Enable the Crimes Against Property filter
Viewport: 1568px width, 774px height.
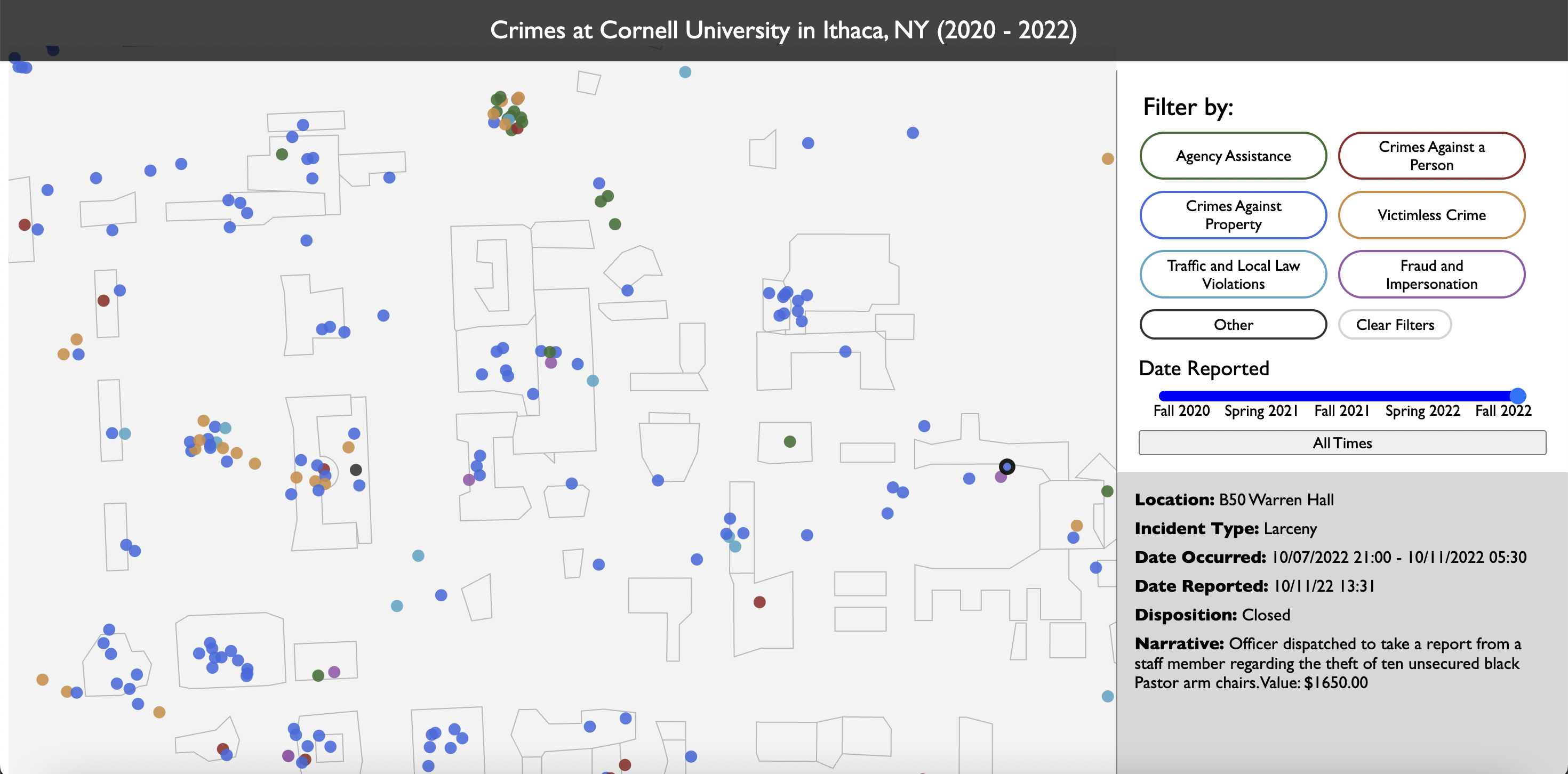click(x=1233, y=215)
